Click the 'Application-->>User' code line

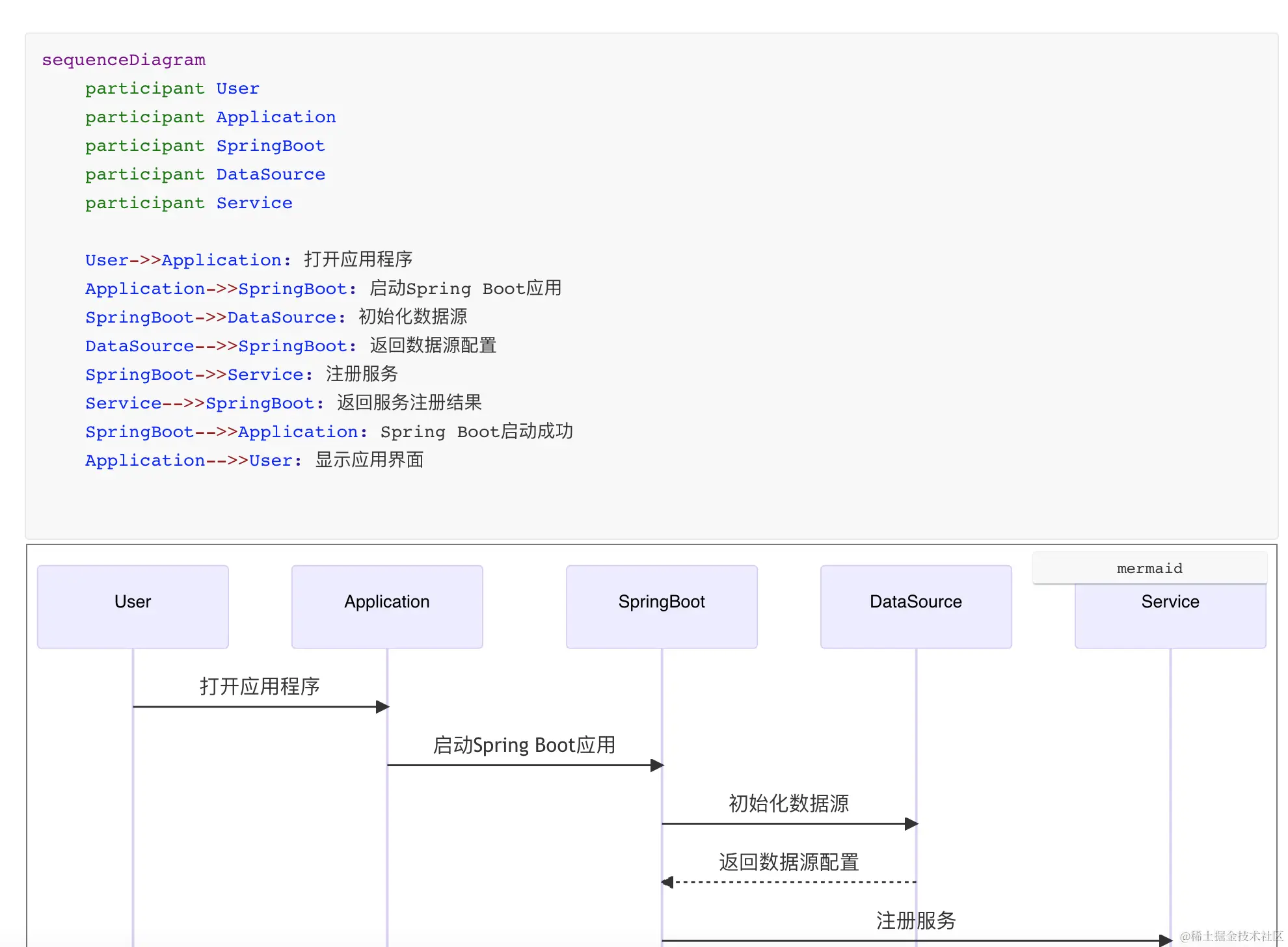point(254,460)
